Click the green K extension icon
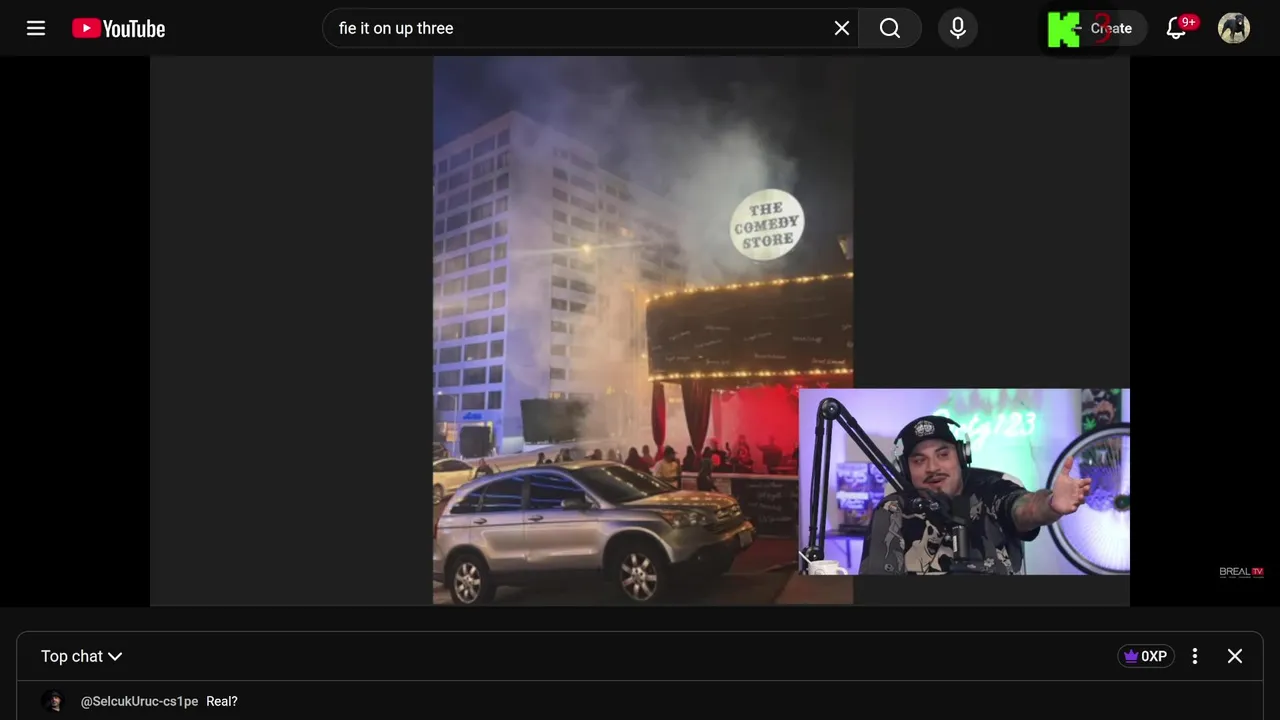The height and width of the screenshot is (720, 1280). (1063, 29)
